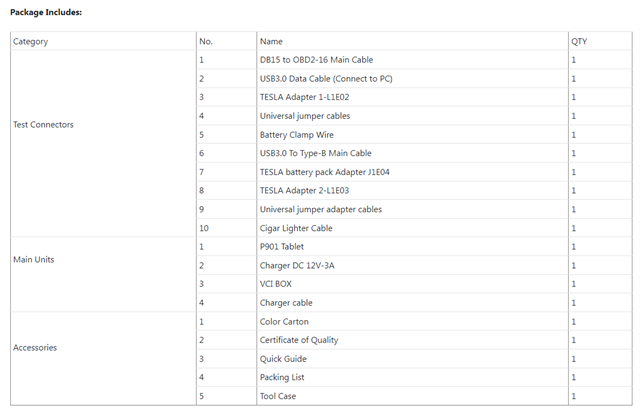Click the QTY column header
Image resolution: width=640 pixels, height=412 pixels.
(x=600, y=41)
